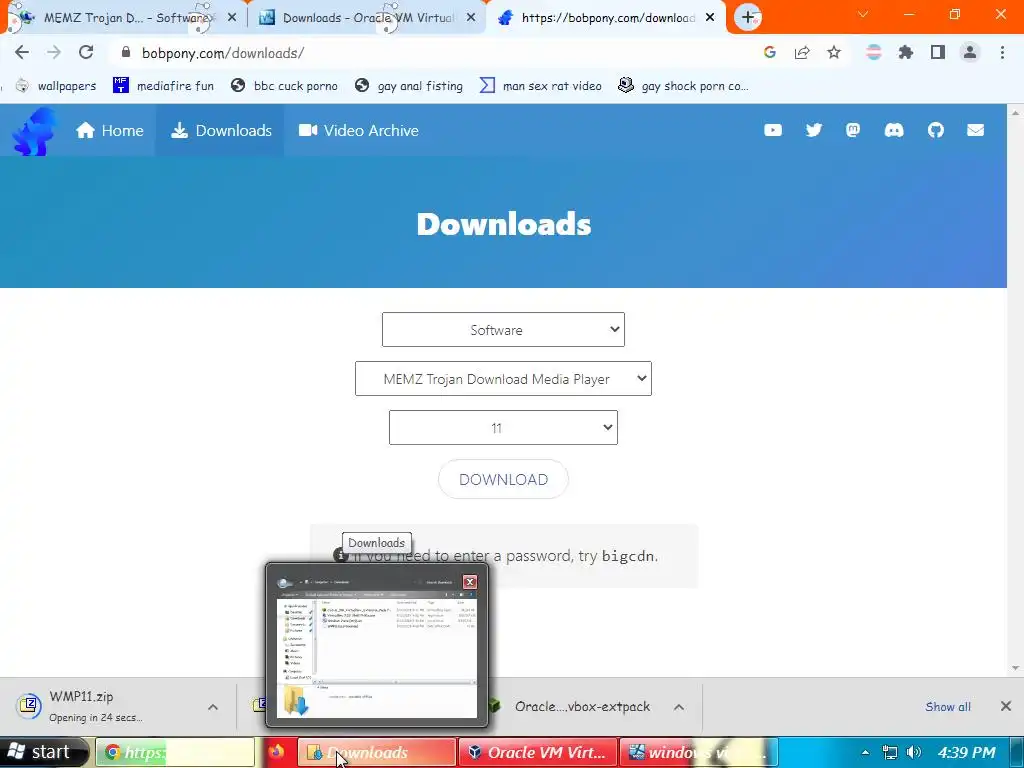Expand Oracle vbox-extpack download options chevron
Image resolution: width=1024 pixels, height=768 pixels.
(x=679, y=707)
